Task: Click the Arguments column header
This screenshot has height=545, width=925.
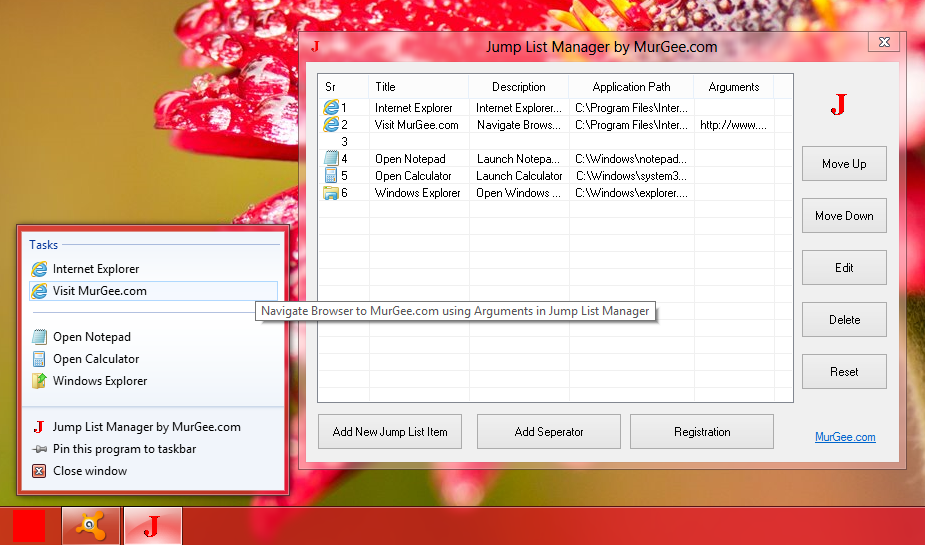Action: click(x=734, y=87)
